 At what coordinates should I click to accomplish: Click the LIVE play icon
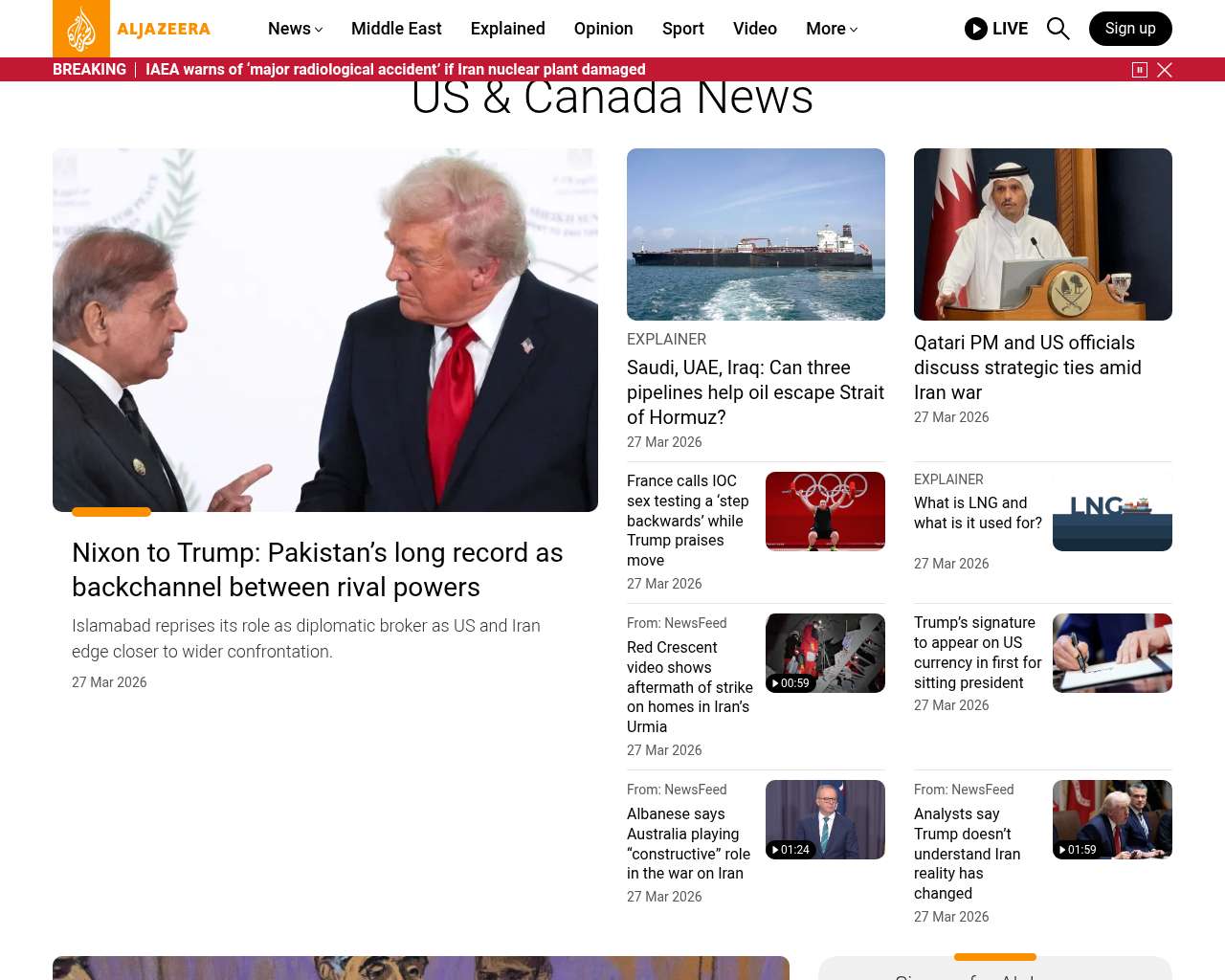point(975,29)
